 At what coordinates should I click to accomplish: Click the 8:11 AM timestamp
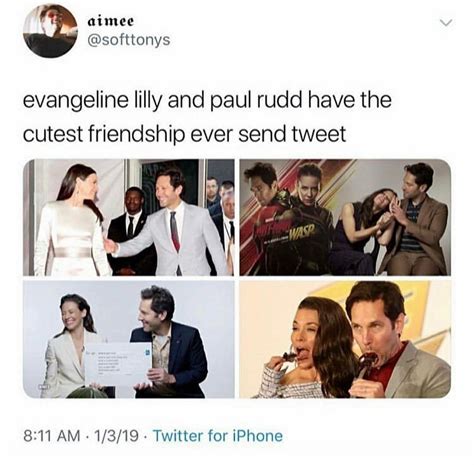52,436
